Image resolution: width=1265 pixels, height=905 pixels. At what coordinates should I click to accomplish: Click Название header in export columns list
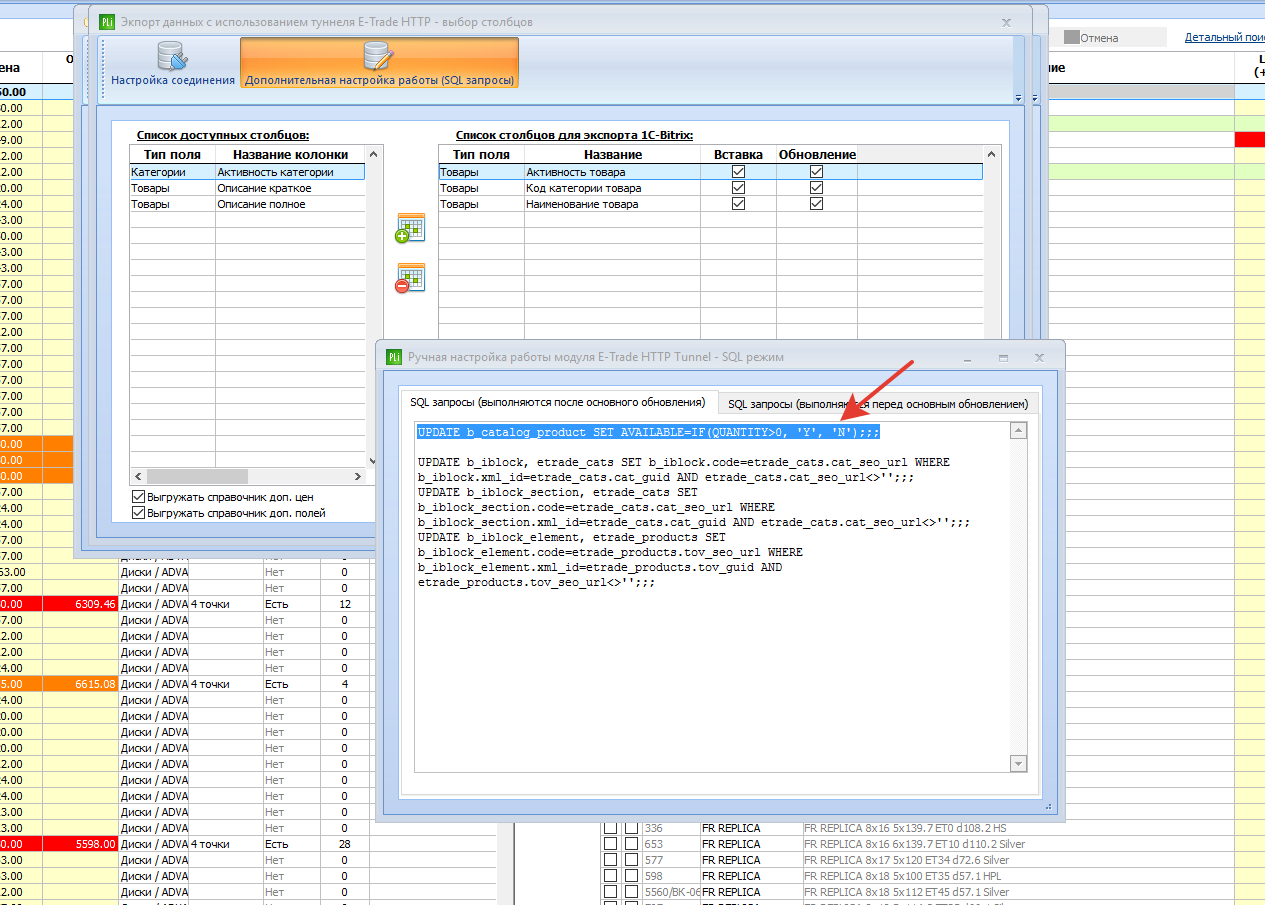coord(613,154)
